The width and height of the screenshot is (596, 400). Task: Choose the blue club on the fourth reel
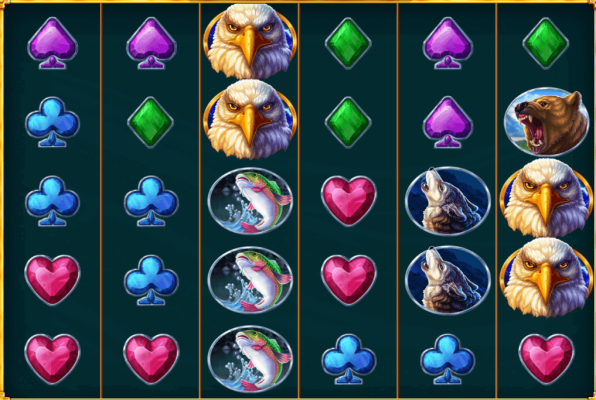pyautogui.click(x=349, y=359)
